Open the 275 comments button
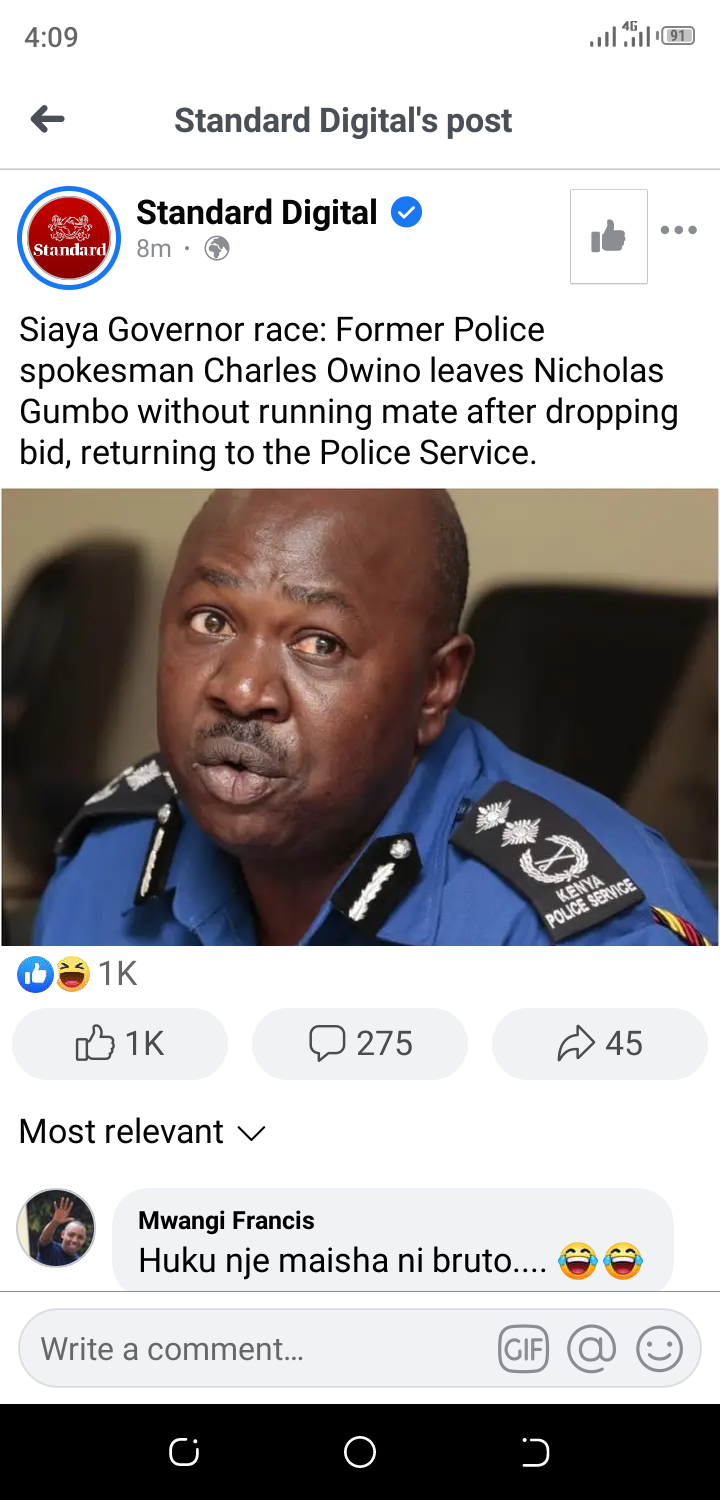 [360, 1044]
